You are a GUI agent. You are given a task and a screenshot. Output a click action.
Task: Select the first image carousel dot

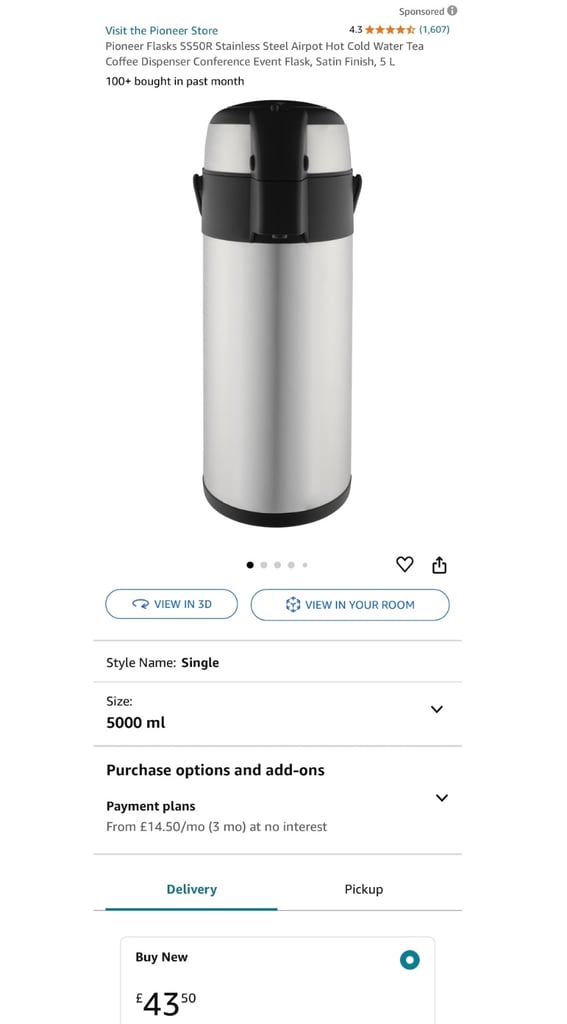(250, 565)
